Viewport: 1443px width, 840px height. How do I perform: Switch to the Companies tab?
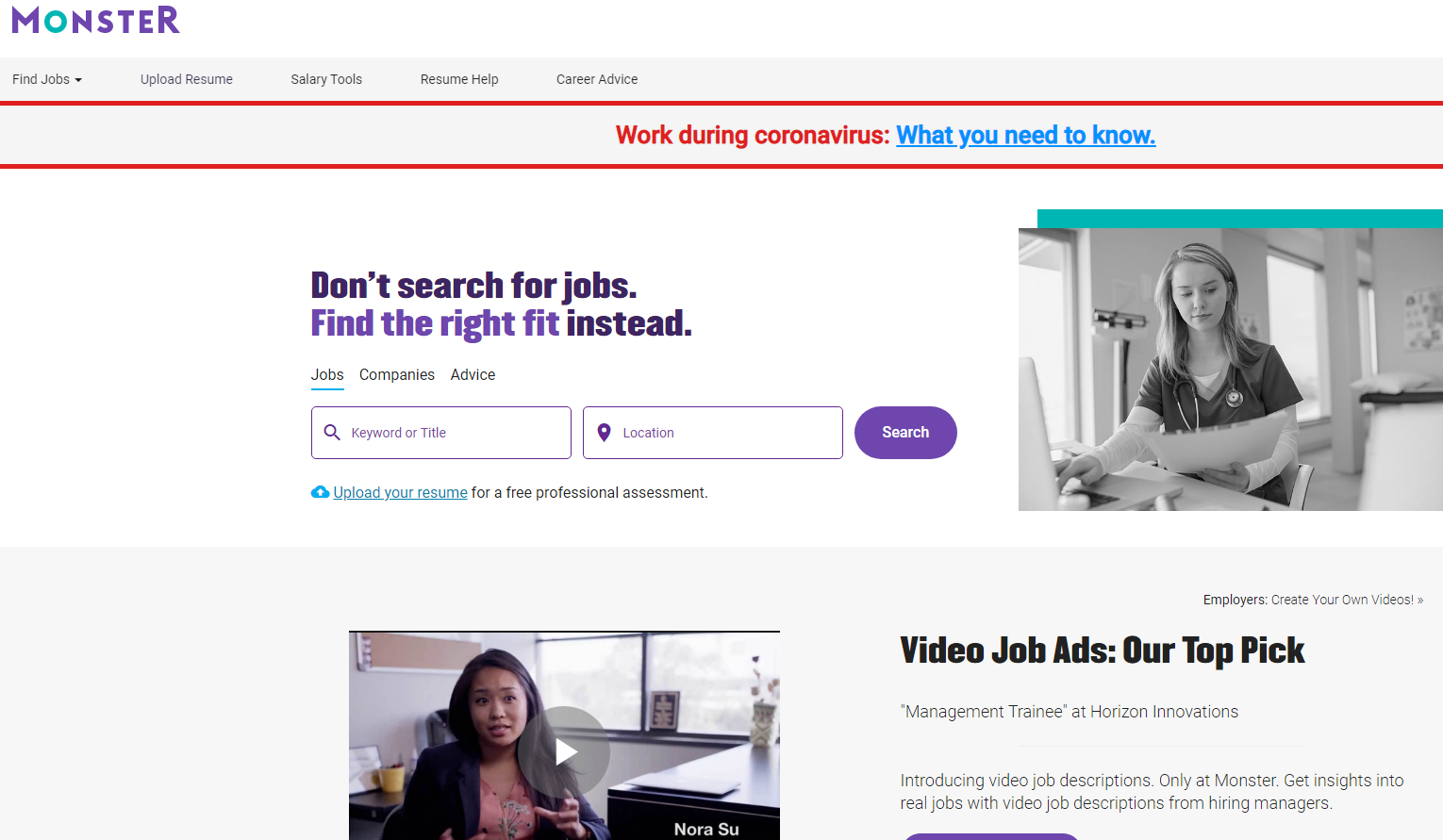pyautogui.click(x=397, y=375)
